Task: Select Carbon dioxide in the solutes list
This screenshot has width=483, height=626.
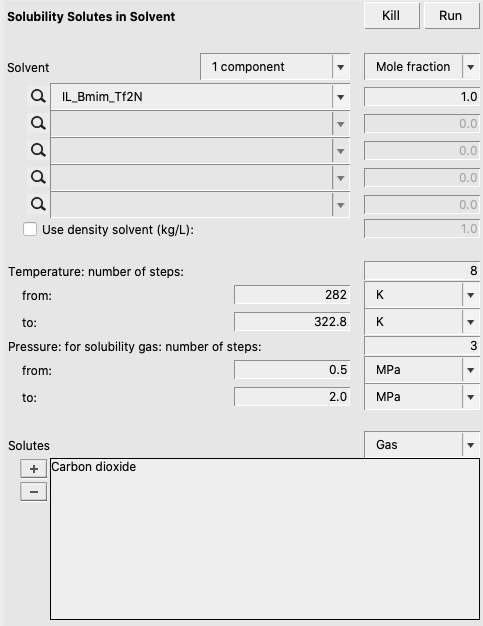Action: point(94,467)
